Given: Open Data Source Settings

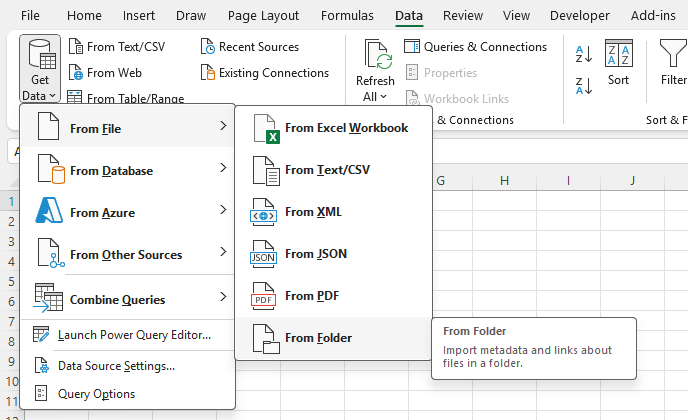Looking at the screenshot, I should 128,366.
